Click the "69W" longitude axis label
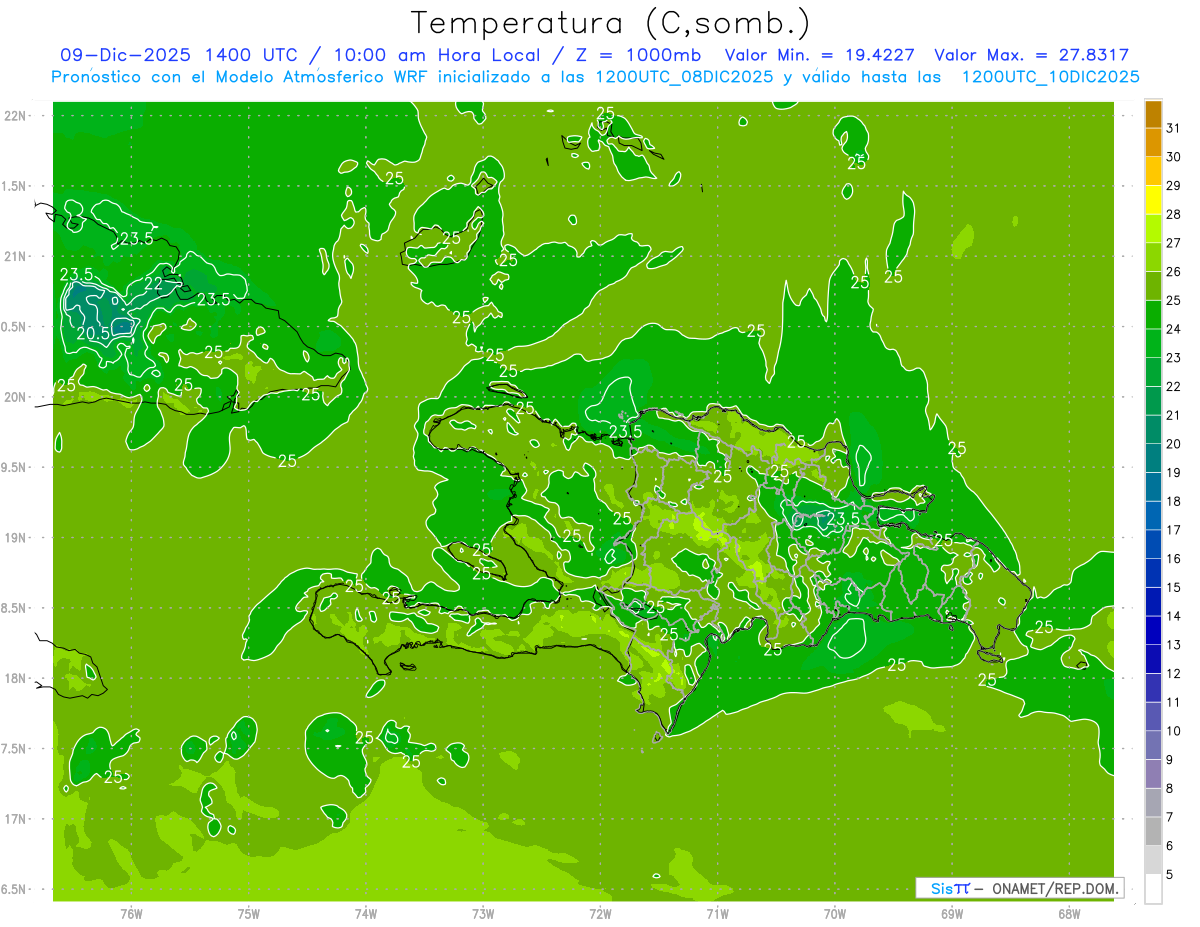1200x927 pixels. tap(952, 913)
